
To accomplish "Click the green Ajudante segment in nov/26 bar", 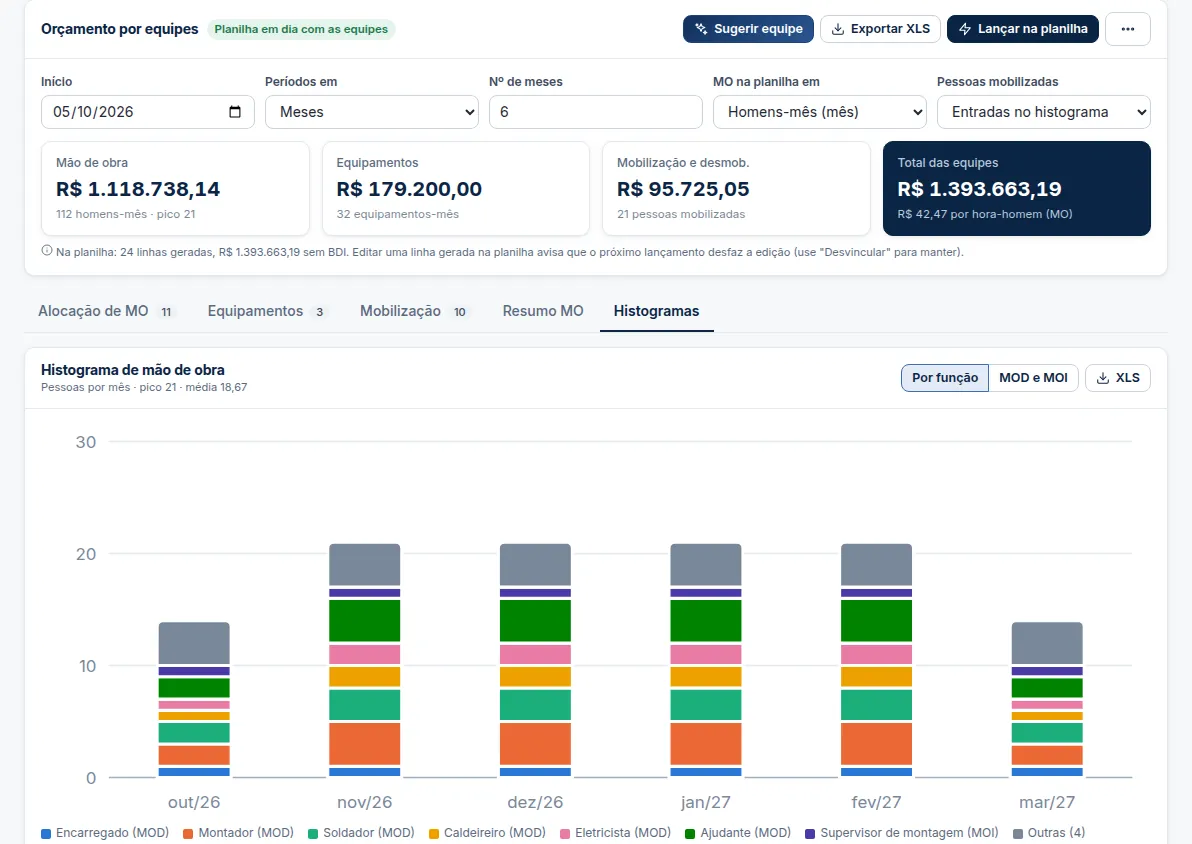I will (364, 620).
